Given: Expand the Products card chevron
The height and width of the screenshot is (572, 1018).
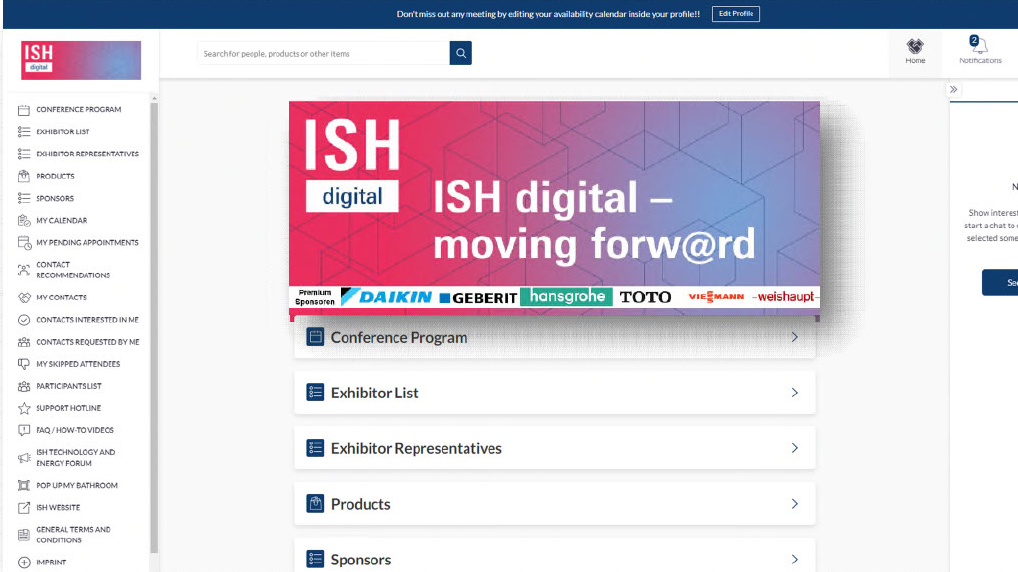Looking at the screenshot, I should tap(795, 504).
